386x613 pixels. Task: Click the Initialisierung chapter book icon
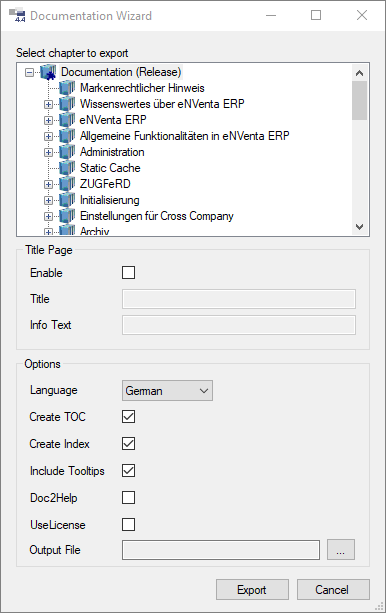point(67,200)
